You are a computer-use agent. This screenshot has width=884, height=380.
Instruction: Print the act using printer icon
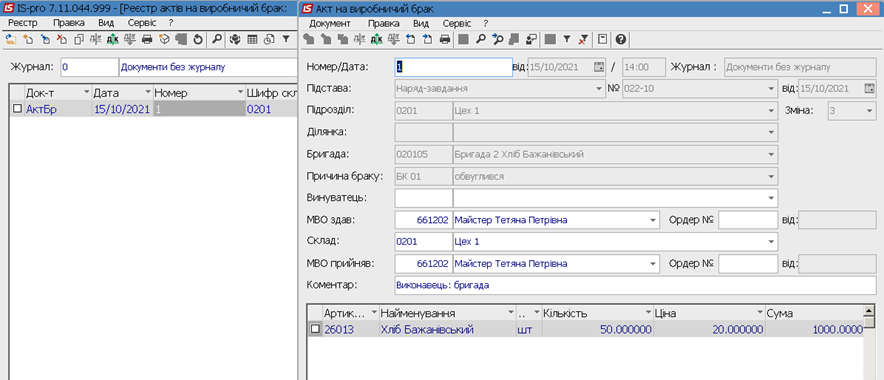click(x=445, y=39)
